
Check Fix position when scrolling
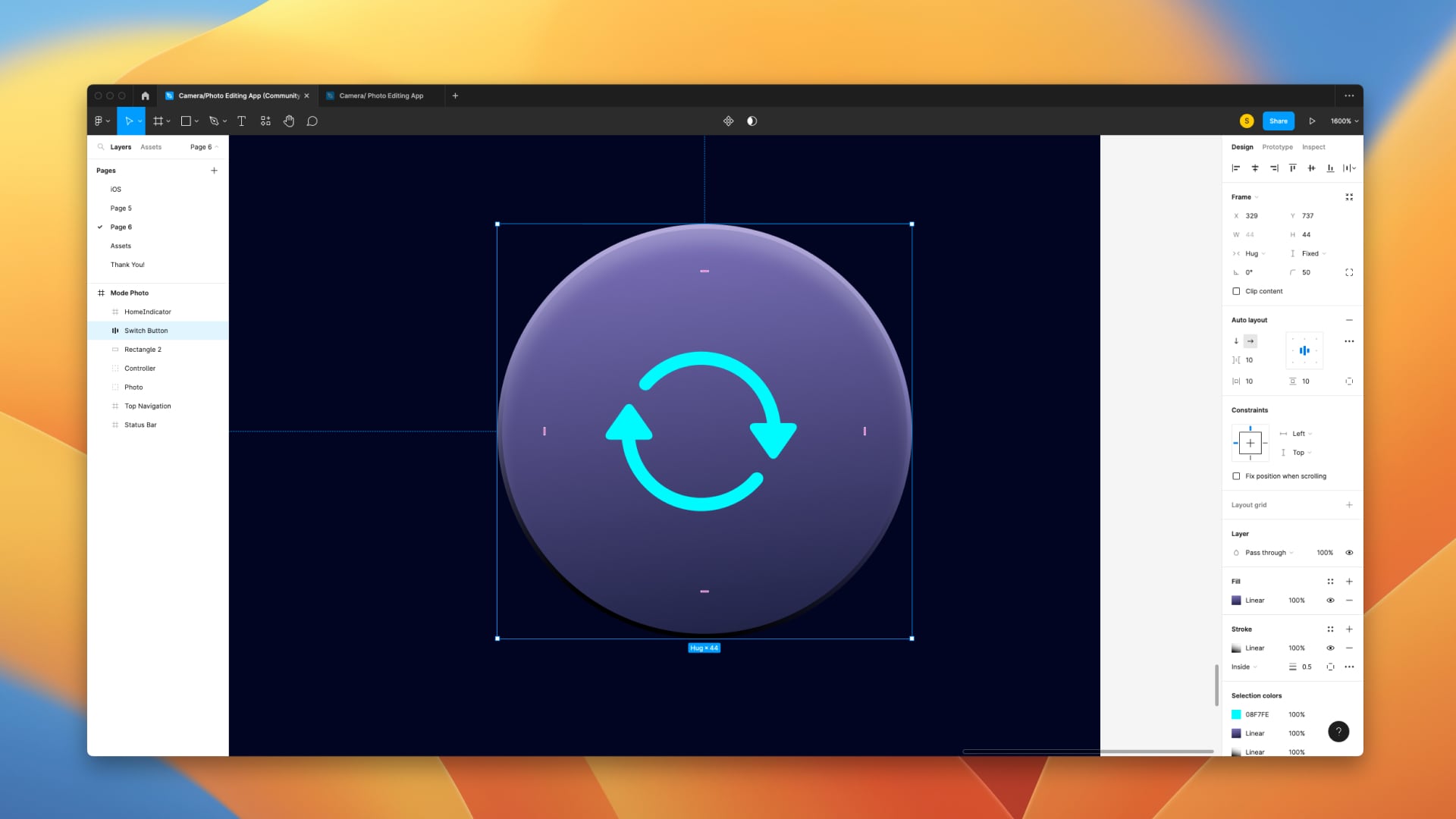click(1237, 476)
